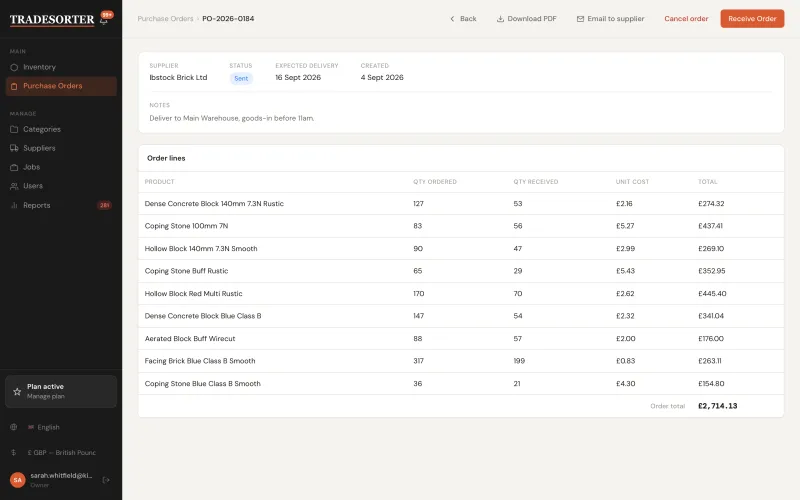Open the Reports menu item
800x500 pixels.
pos(61,205)
